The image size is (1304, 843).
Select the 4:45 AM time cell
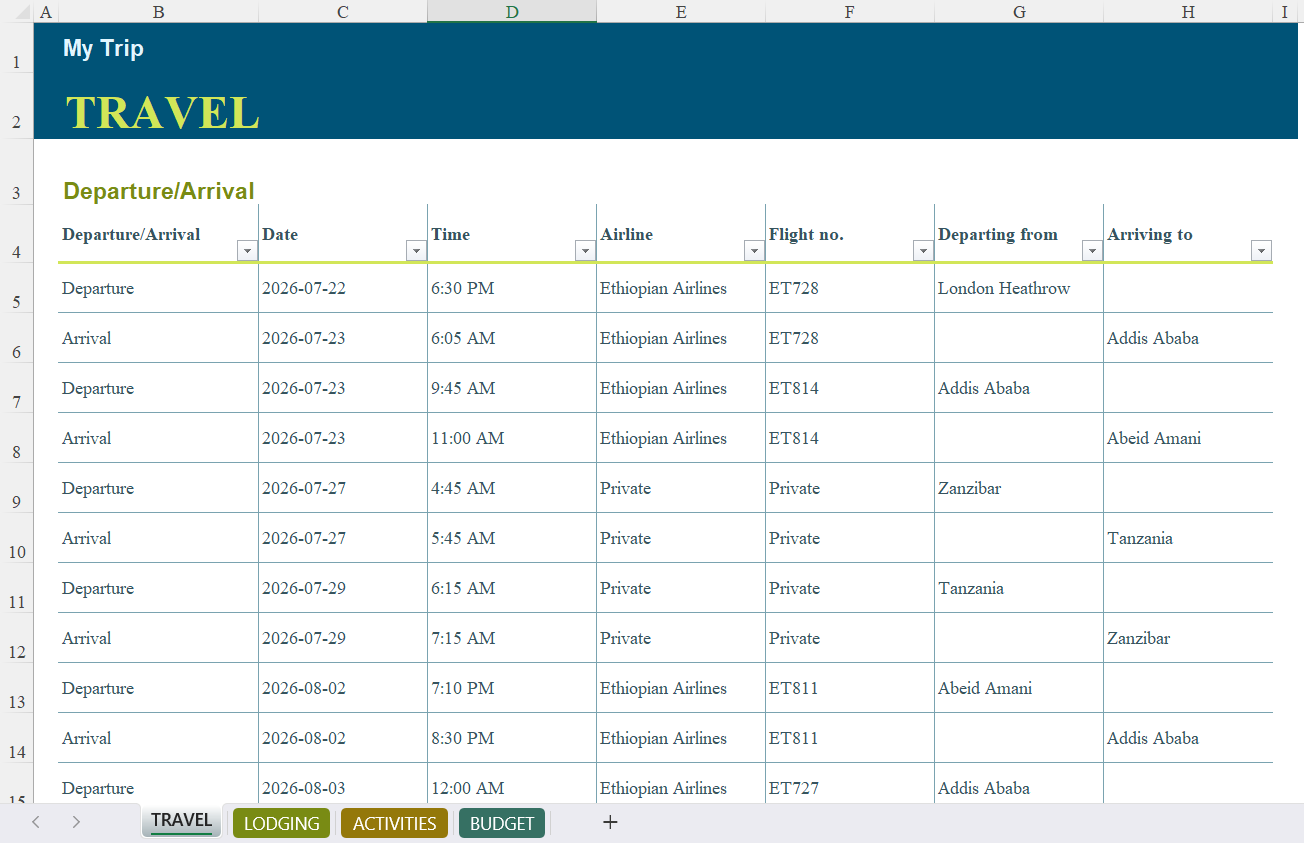pos(512,489)
